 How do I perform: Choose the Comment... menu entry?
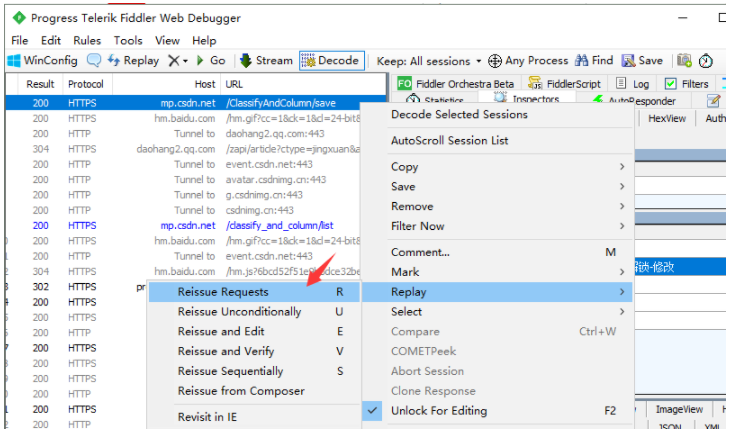click(x=497, y=252)
